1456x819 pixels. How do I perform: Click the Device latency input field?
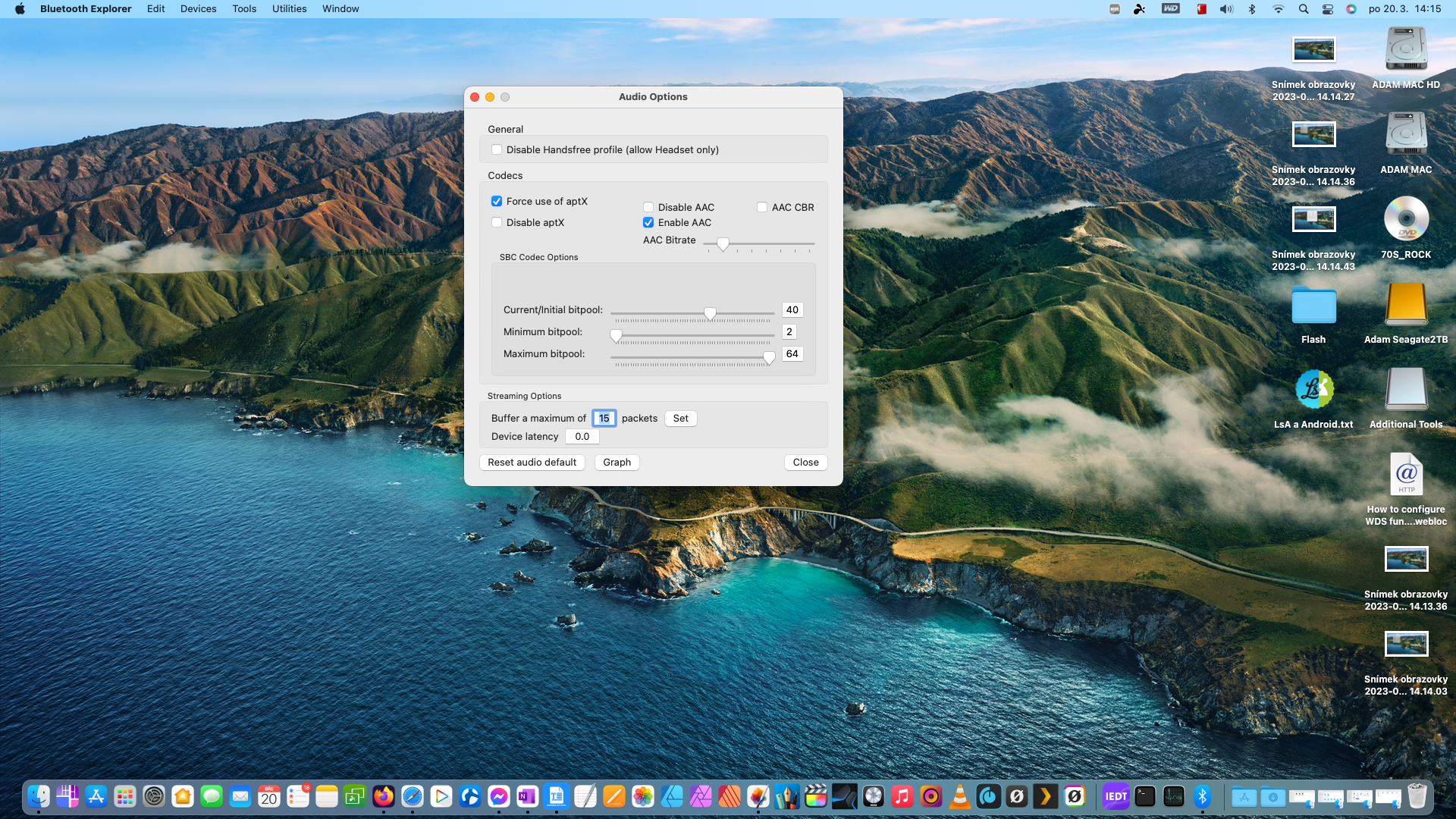[582, 437]
